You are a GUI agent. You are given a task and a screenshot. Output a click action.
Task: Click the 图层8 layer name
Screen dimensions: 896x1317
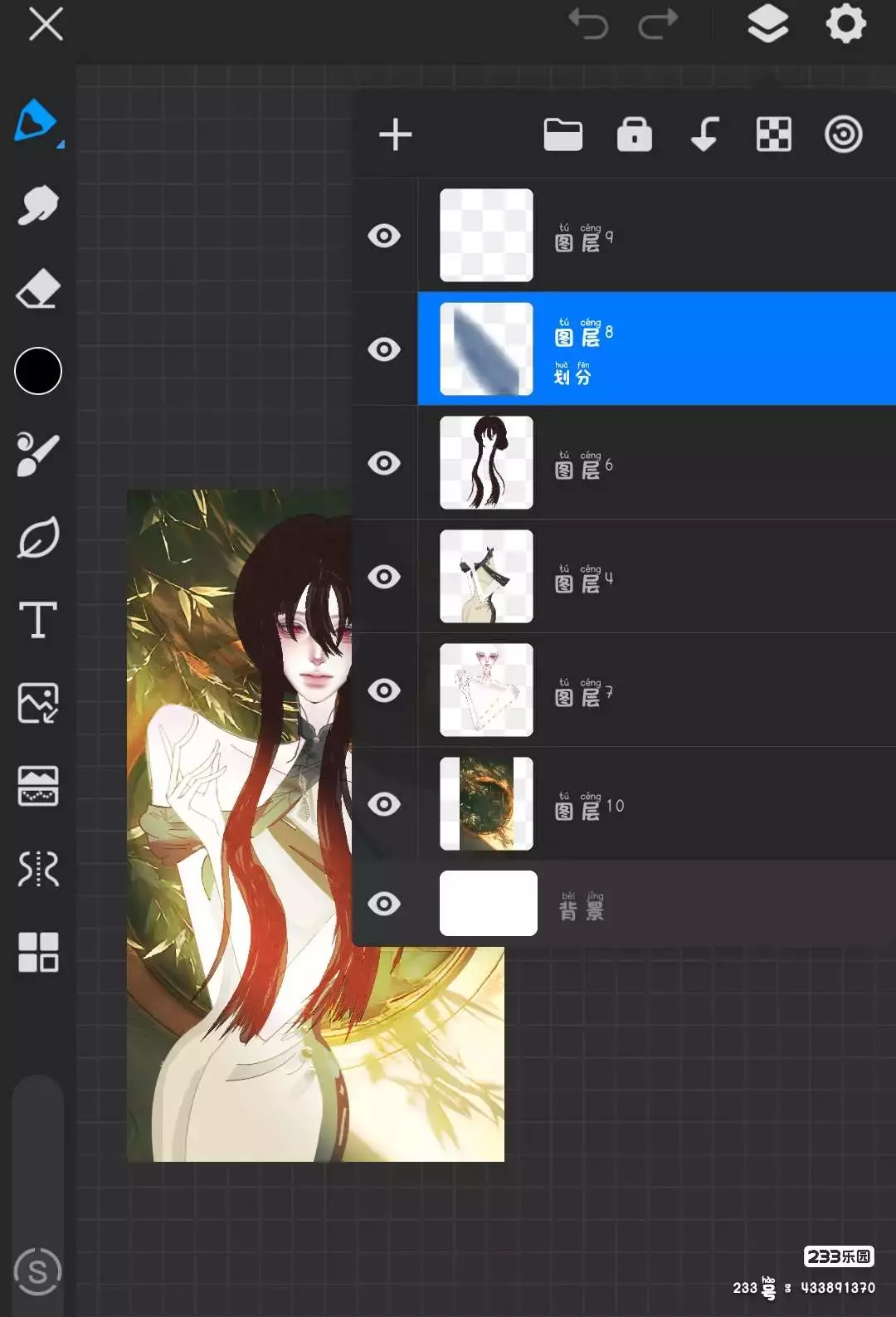tap(584, 333)
